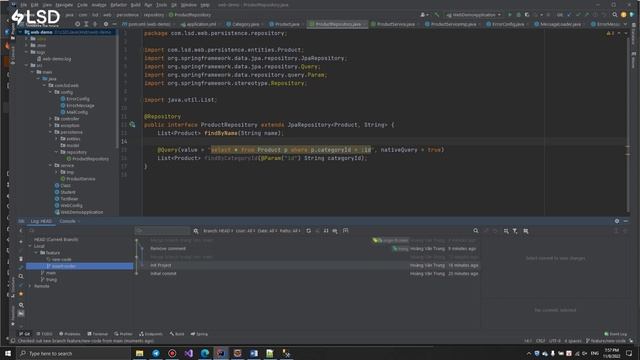Click the Windows Start button
Screen dimensions: 640x360
tap(8, 353)
